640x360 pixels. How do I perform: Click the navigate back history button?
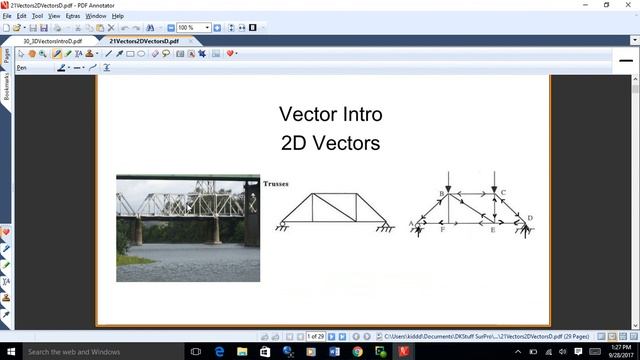pos(356,337)
